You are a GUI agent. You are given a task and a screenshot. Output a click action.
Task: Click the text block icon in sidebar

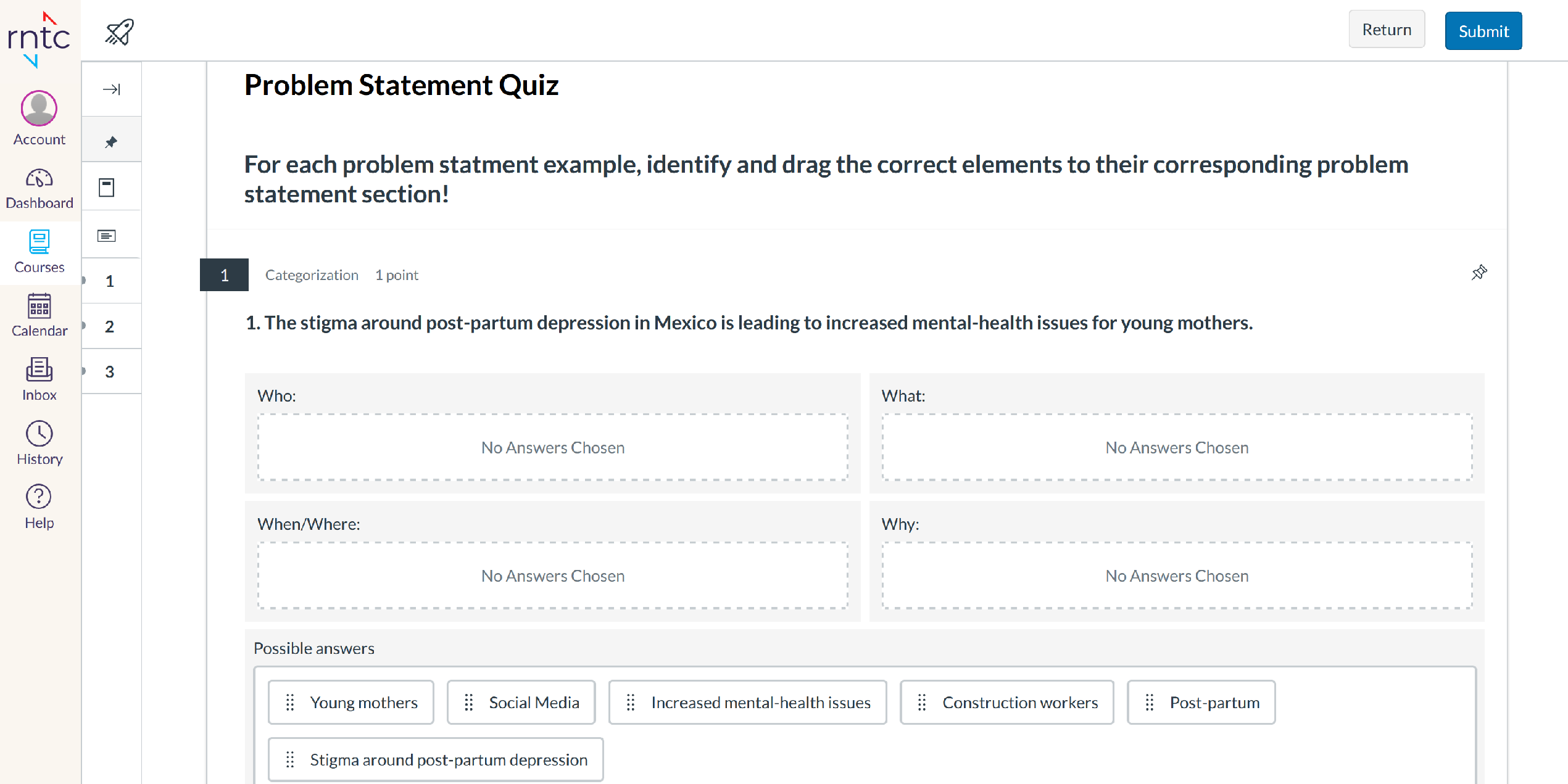pyautogui.click(x=107, y=236)
